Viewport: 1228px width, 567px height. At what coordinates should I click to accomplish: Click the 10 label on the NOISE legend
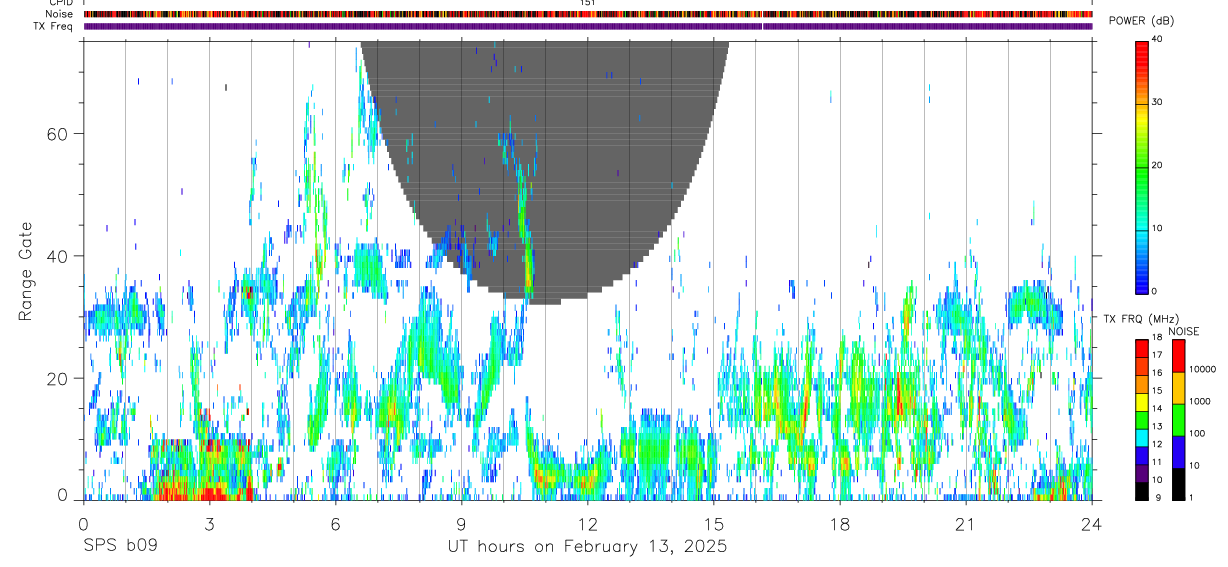click(1194, 466)
